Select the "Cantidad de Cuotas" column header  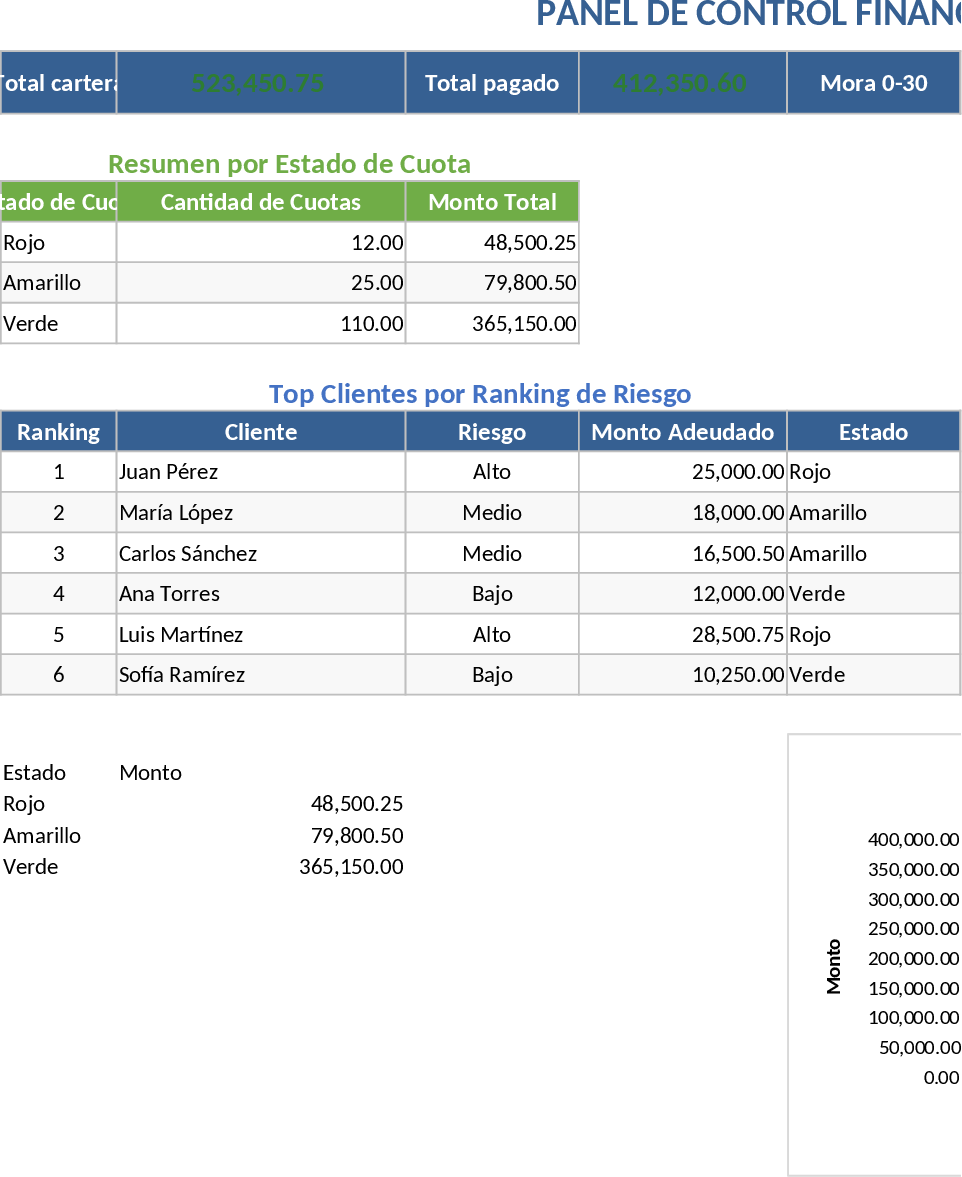(260, 202)
